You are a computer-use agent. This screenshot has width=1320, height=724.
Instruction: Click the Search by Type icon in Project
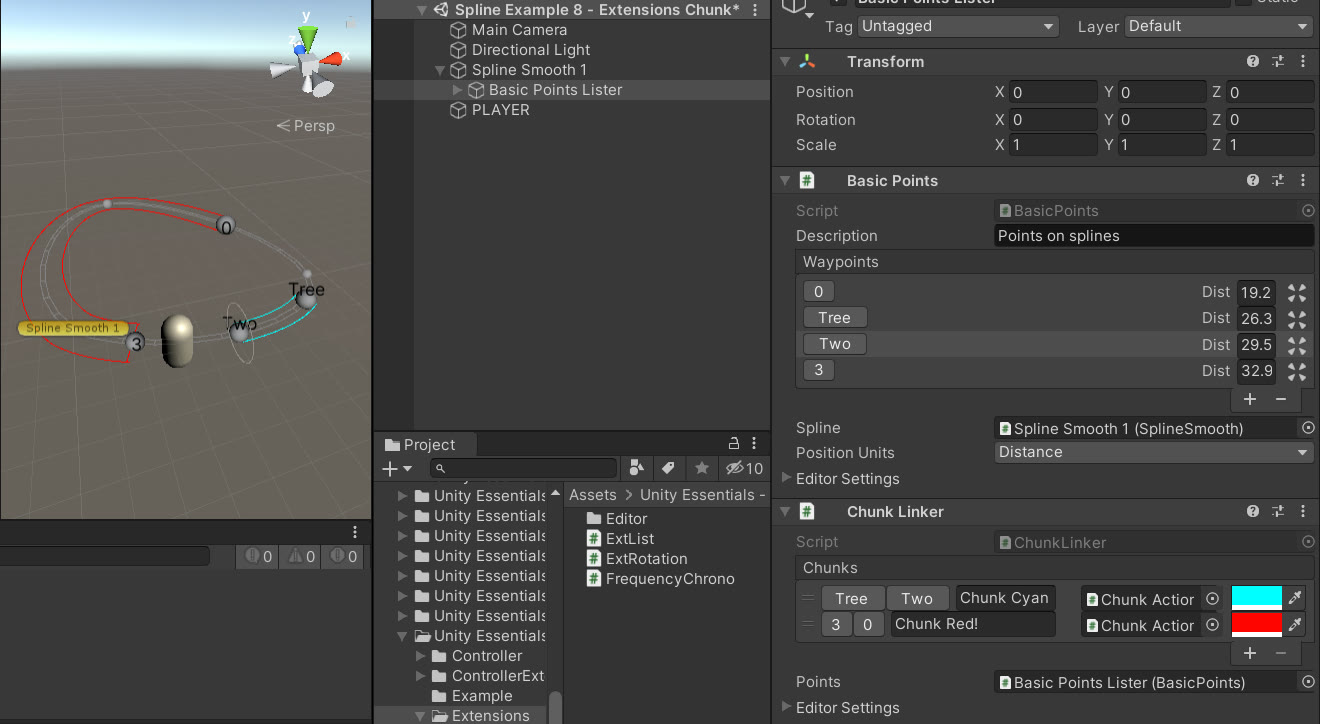pos(636,468)
